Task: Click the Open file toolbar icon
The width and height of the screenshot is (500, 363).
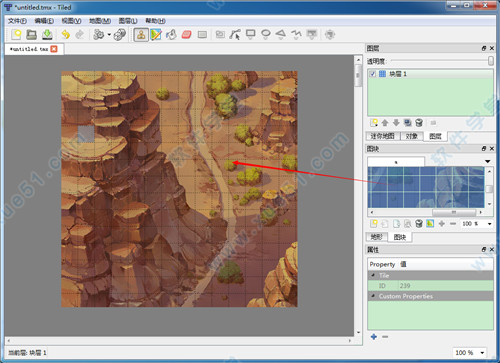Action: coord(32,34)
